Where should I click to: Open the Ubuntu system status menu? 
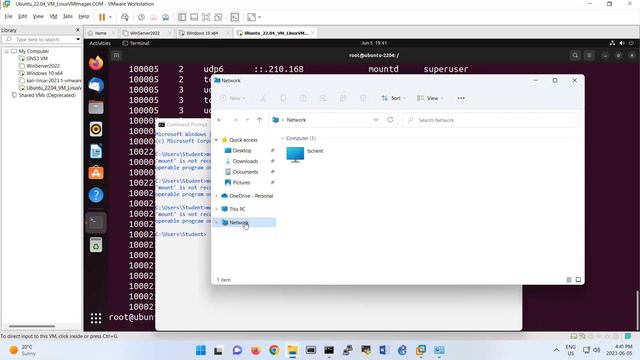(x=621, y=43)
